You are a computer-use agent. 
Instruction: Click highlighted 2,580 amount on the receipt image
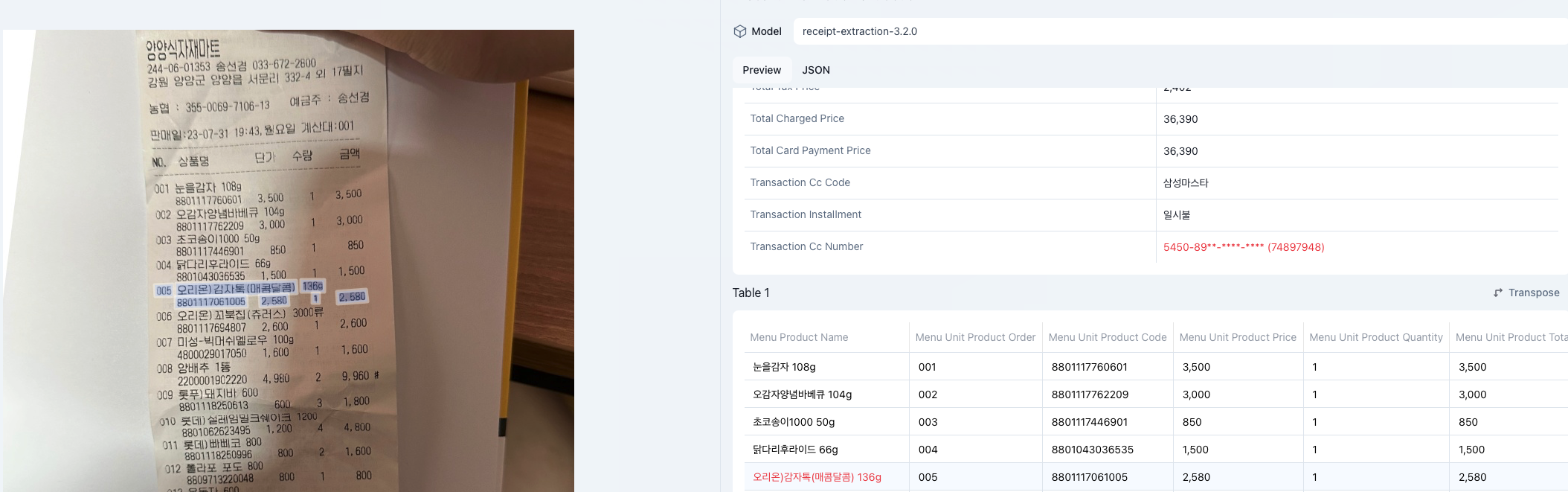pyautogui.click(x=352, y=297)
